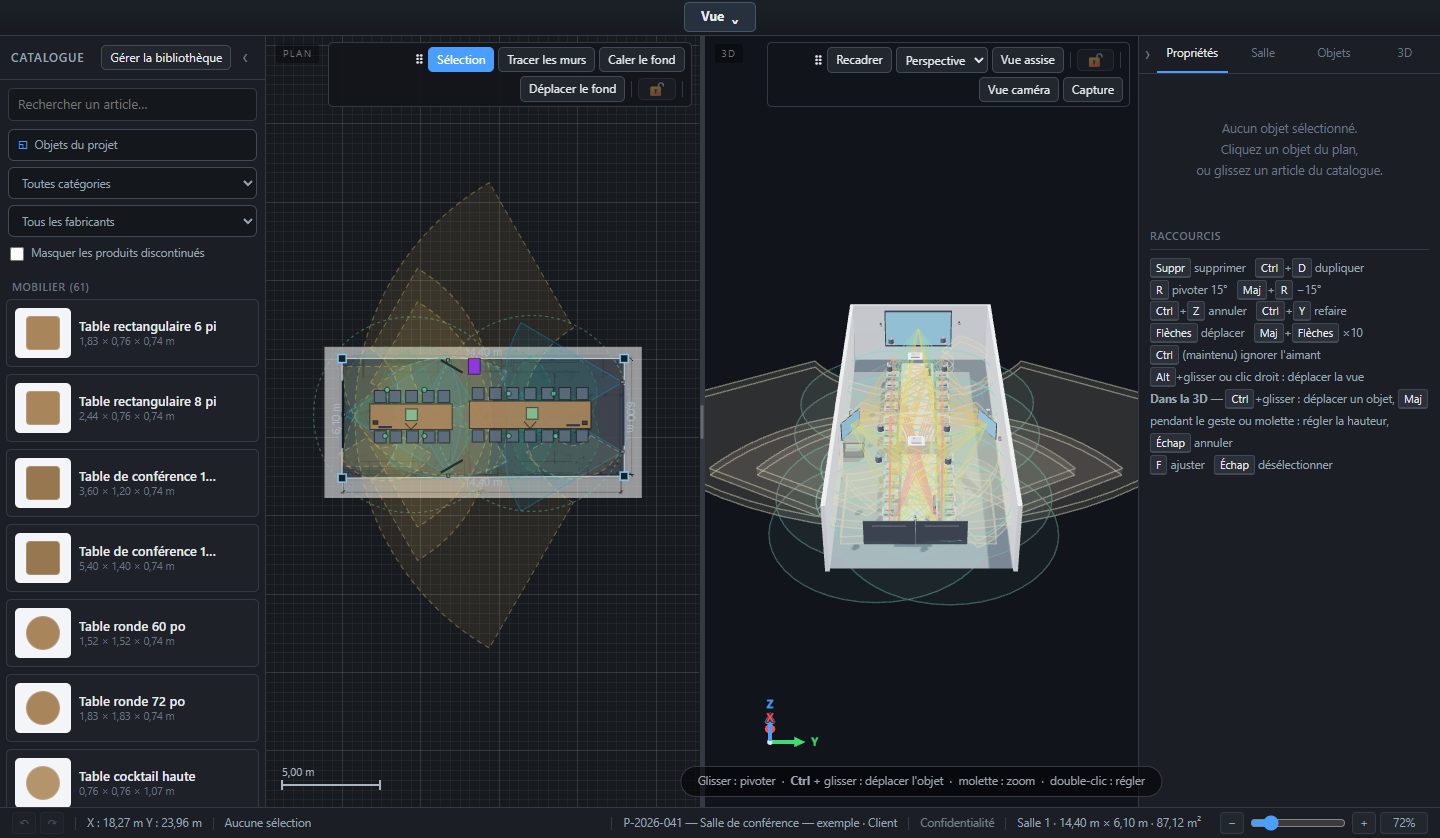Click the MOBILIER (61) section header
The width and height of the screenshot is (1440, 838).
coord(50,287)
